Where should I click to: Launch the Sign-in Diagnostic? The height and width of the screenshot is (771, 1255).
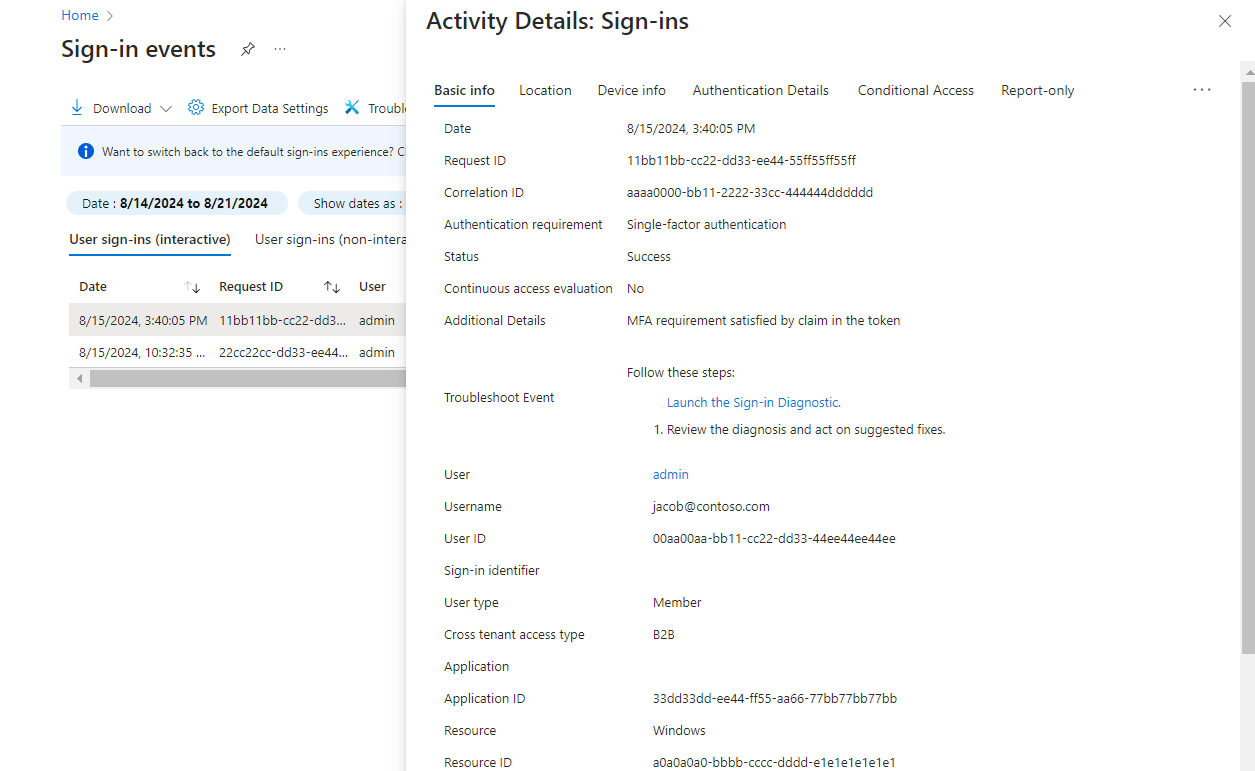pos(753,402)
